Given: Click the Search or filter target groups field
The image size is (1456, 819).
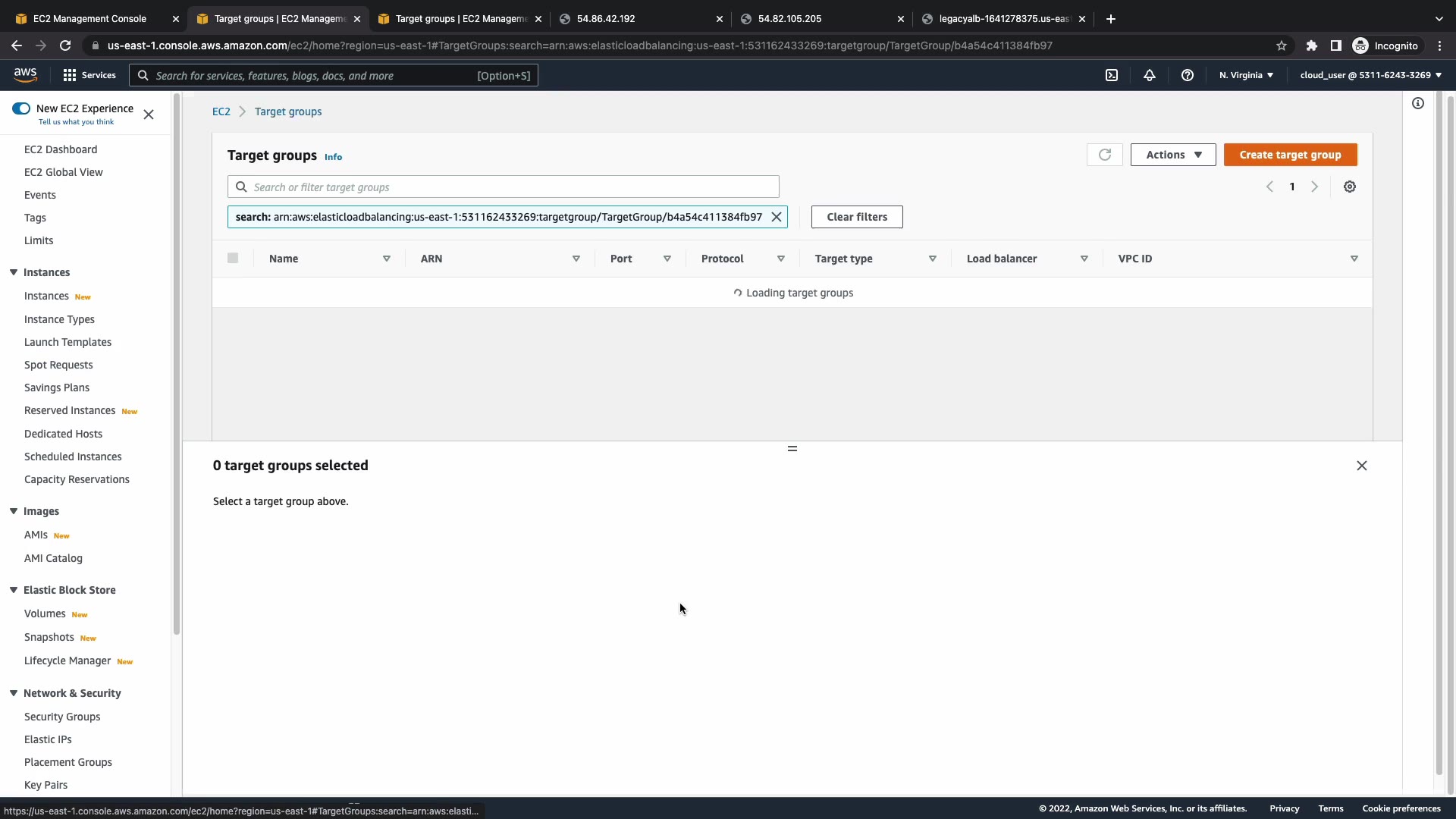Looking at the screenshot, I should point(504,187).
